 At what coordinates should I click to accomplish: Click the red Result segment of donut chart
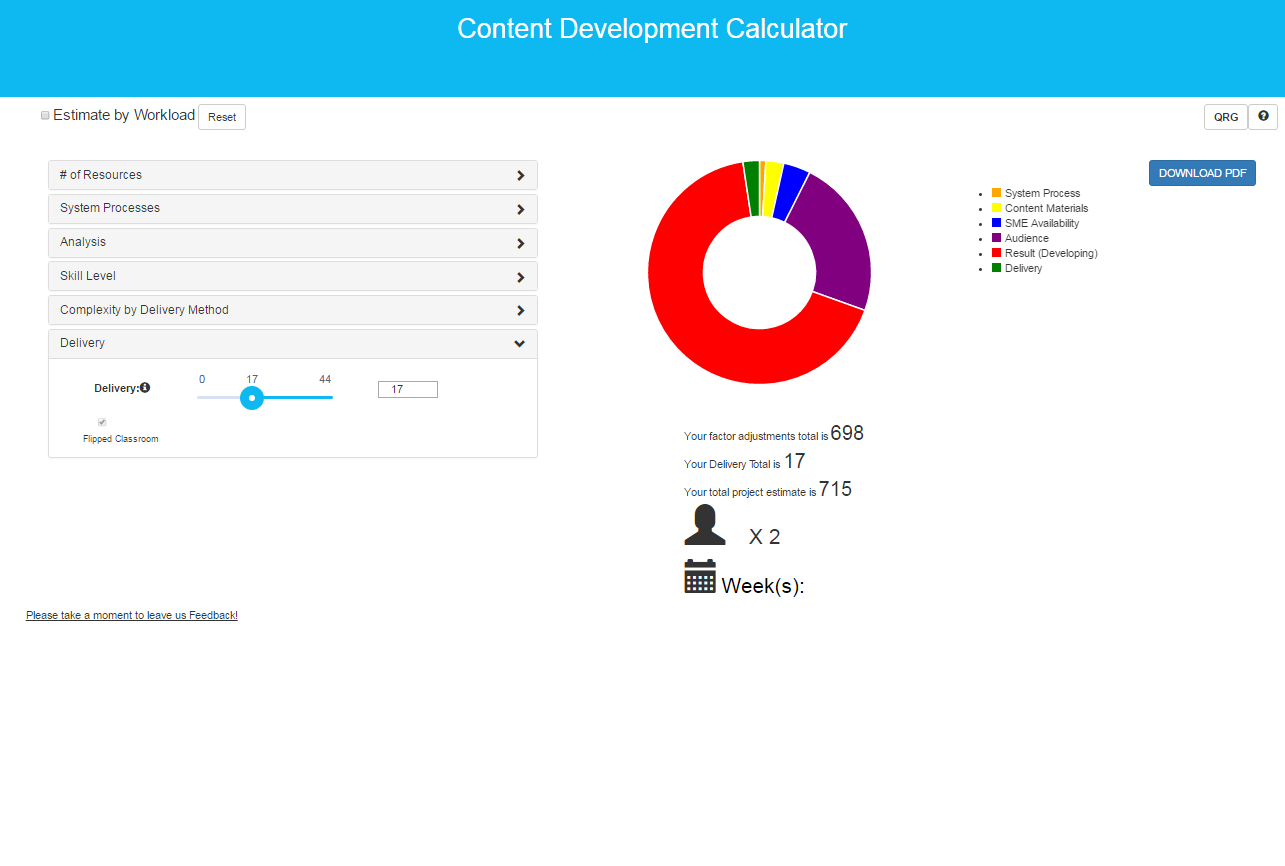click(x=700, y=330)
